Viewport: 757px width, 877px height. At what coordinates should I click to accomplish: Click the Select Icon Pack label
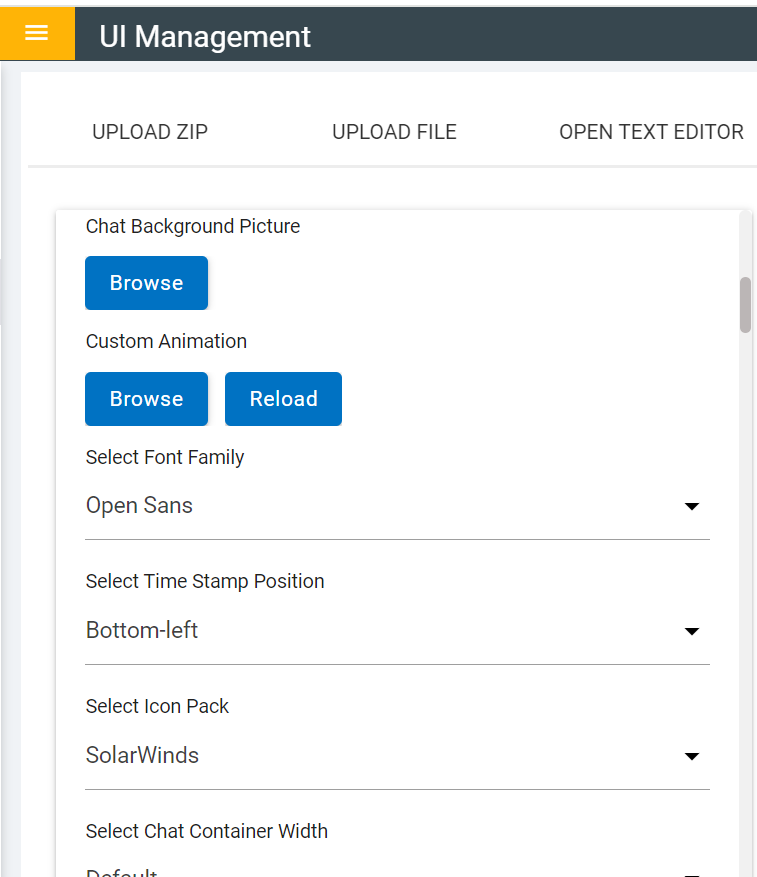click(157, 706)
